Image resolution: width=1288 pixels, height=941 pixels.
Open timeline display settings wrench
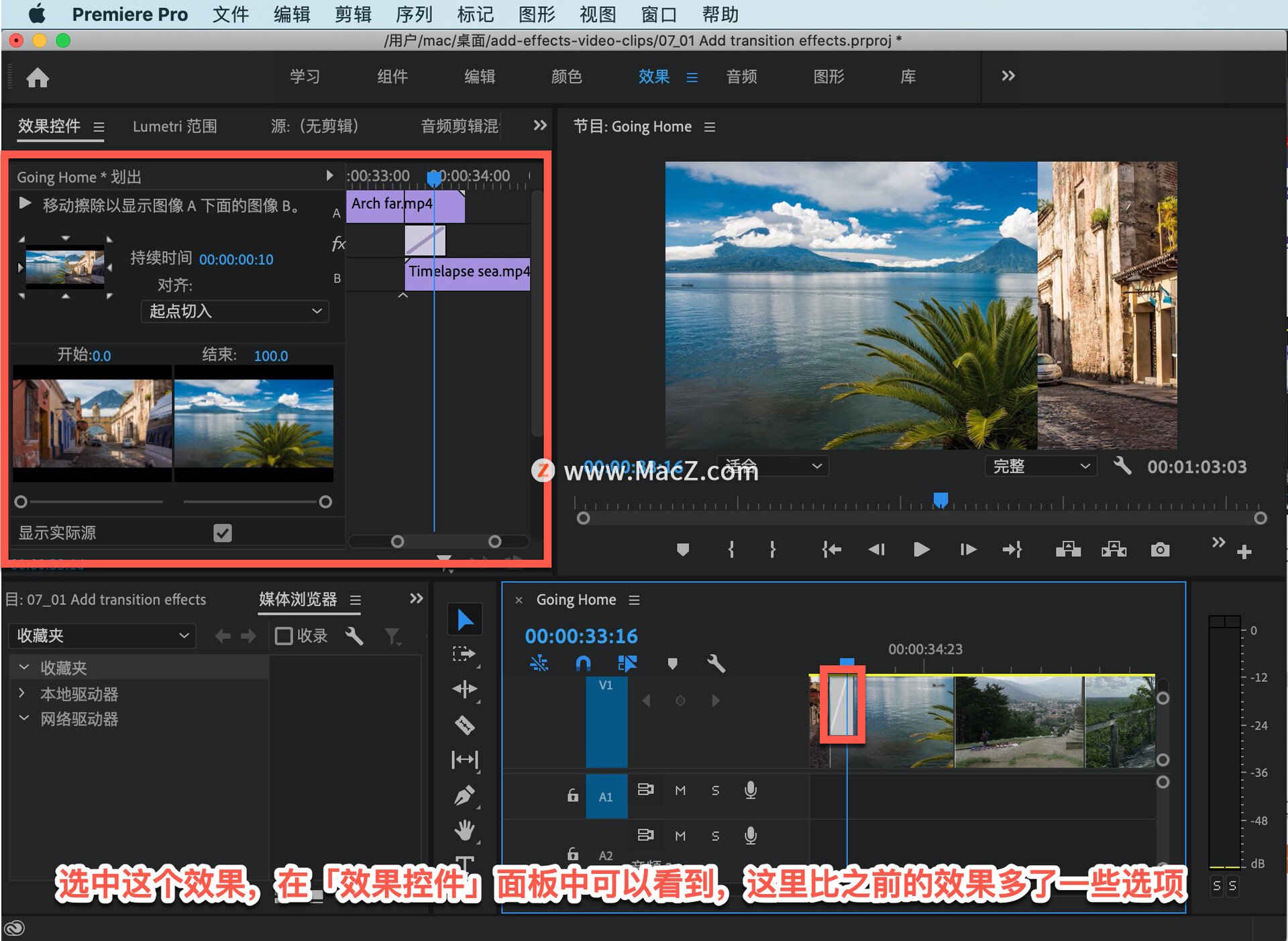pyautogui.click(x=716, y=664)
